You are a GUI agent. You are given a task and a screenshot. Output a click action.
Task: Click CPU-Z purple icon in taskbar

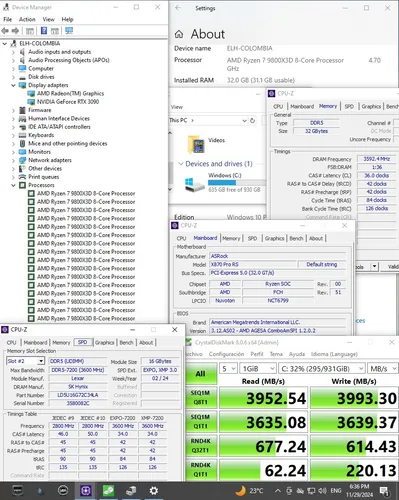(86, 491)
